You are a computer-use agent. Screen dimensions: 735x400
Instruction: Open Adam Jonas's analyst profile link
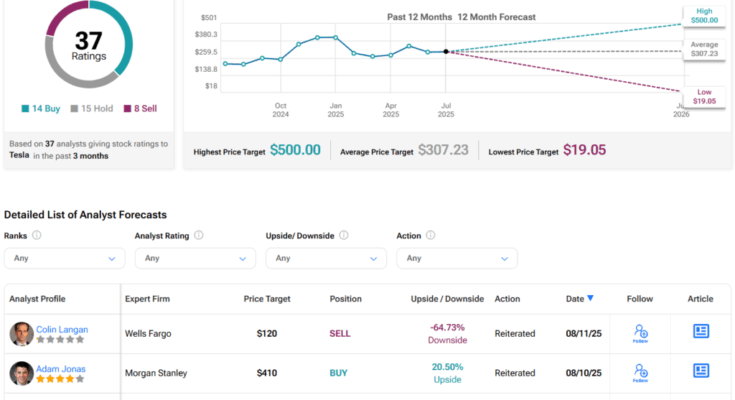pos(61,369)
